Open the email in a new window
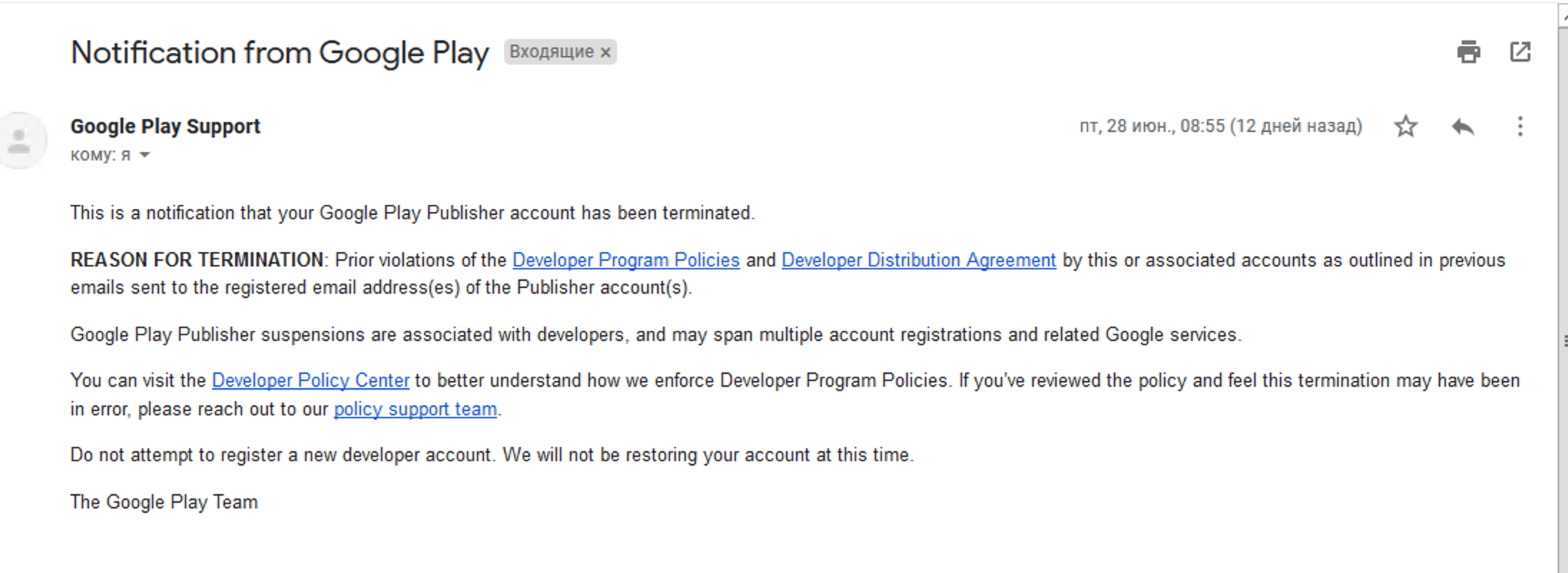Image resolution: width=1568 pixels, height=573 pixels. point(1520,52)
